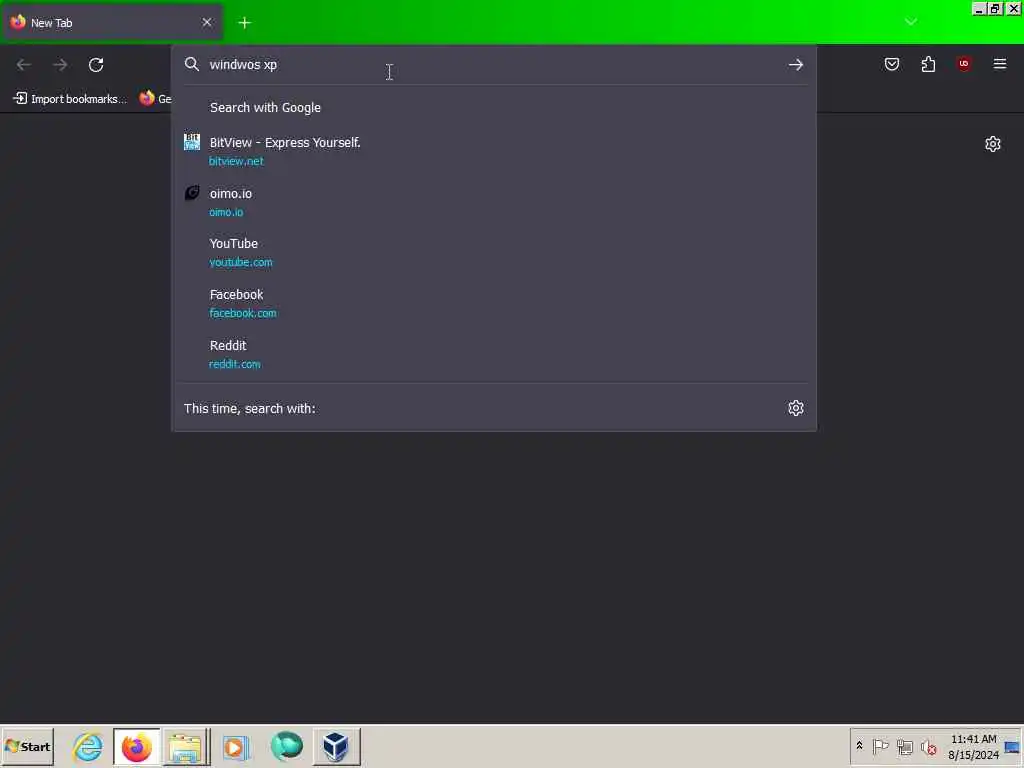Click the BitView favicon in suggestions
This screenshot has width=1024, height=768.
coord(192,142)
